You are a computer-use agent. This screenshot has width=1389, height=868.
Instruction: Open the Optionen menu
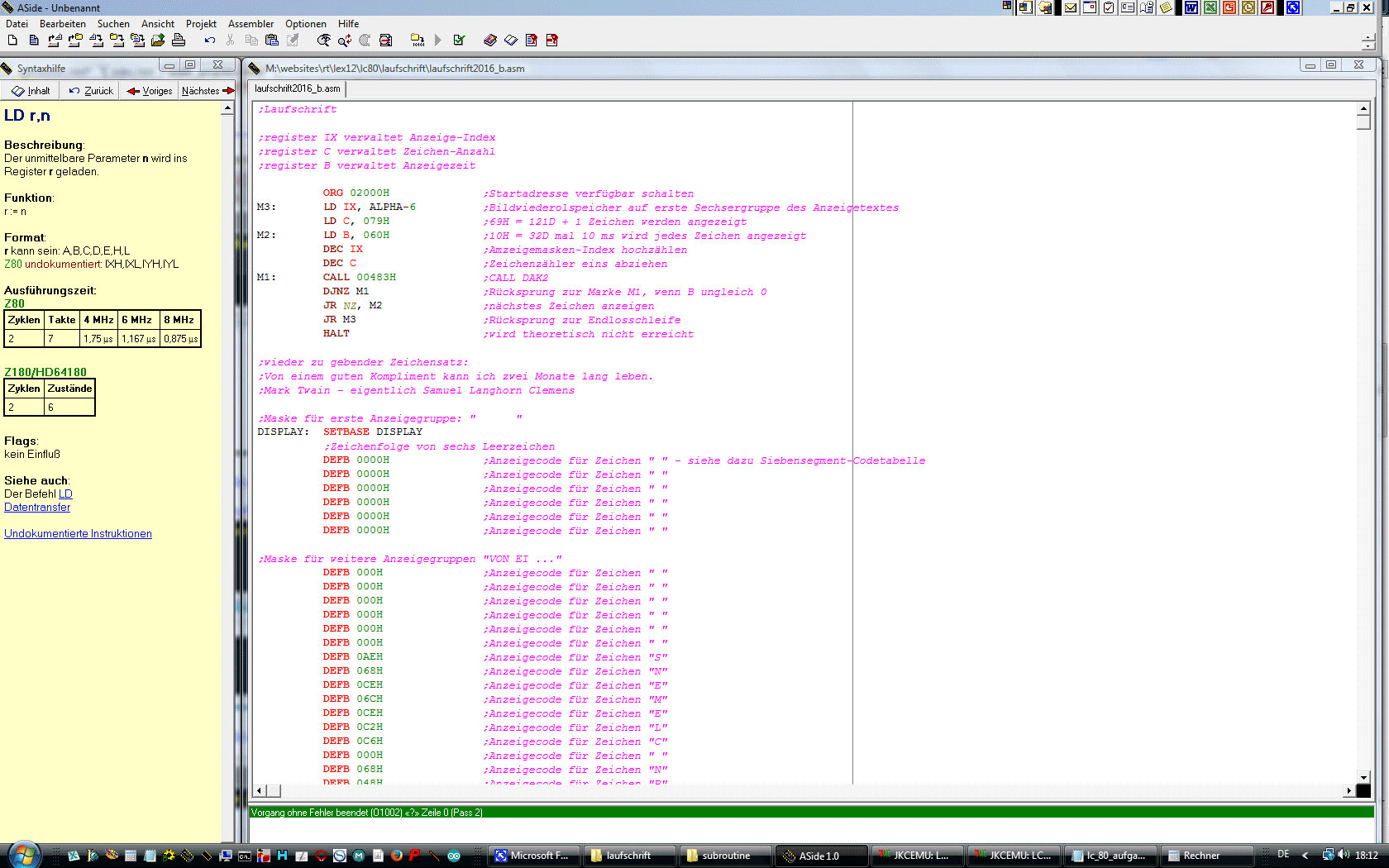[x=306, y=24]
